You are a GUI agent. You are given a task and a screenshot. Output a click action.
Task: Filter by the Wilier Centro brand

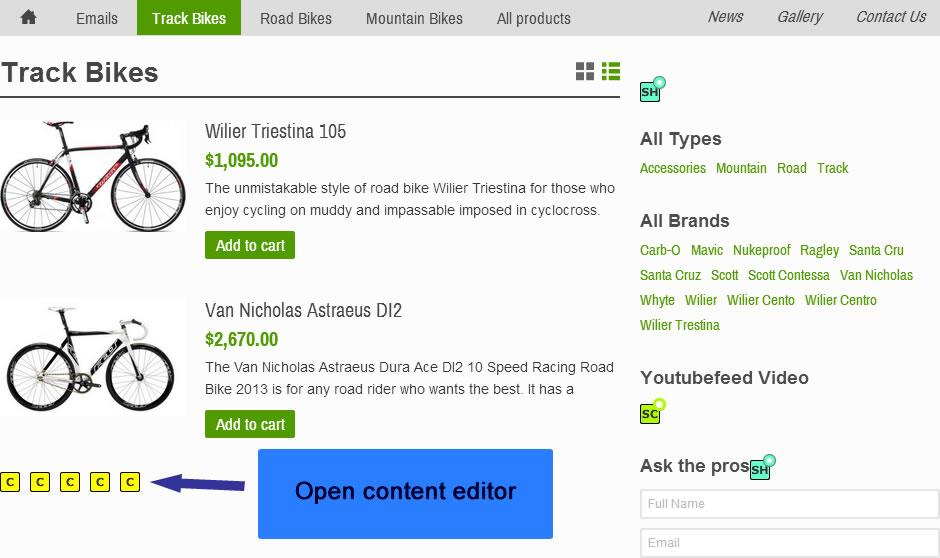pos(840,300)
